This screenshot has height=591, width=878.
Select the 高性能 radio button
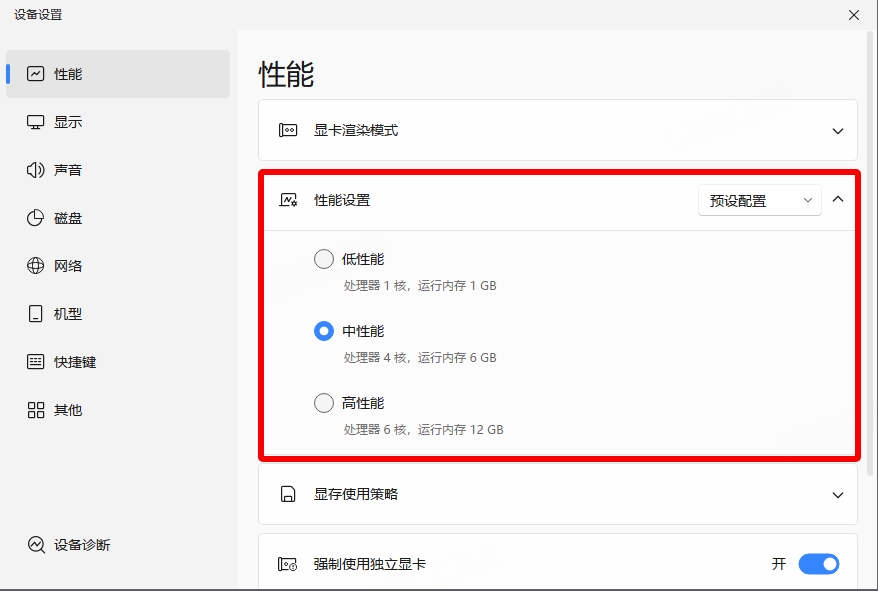[x=324, y=403]
